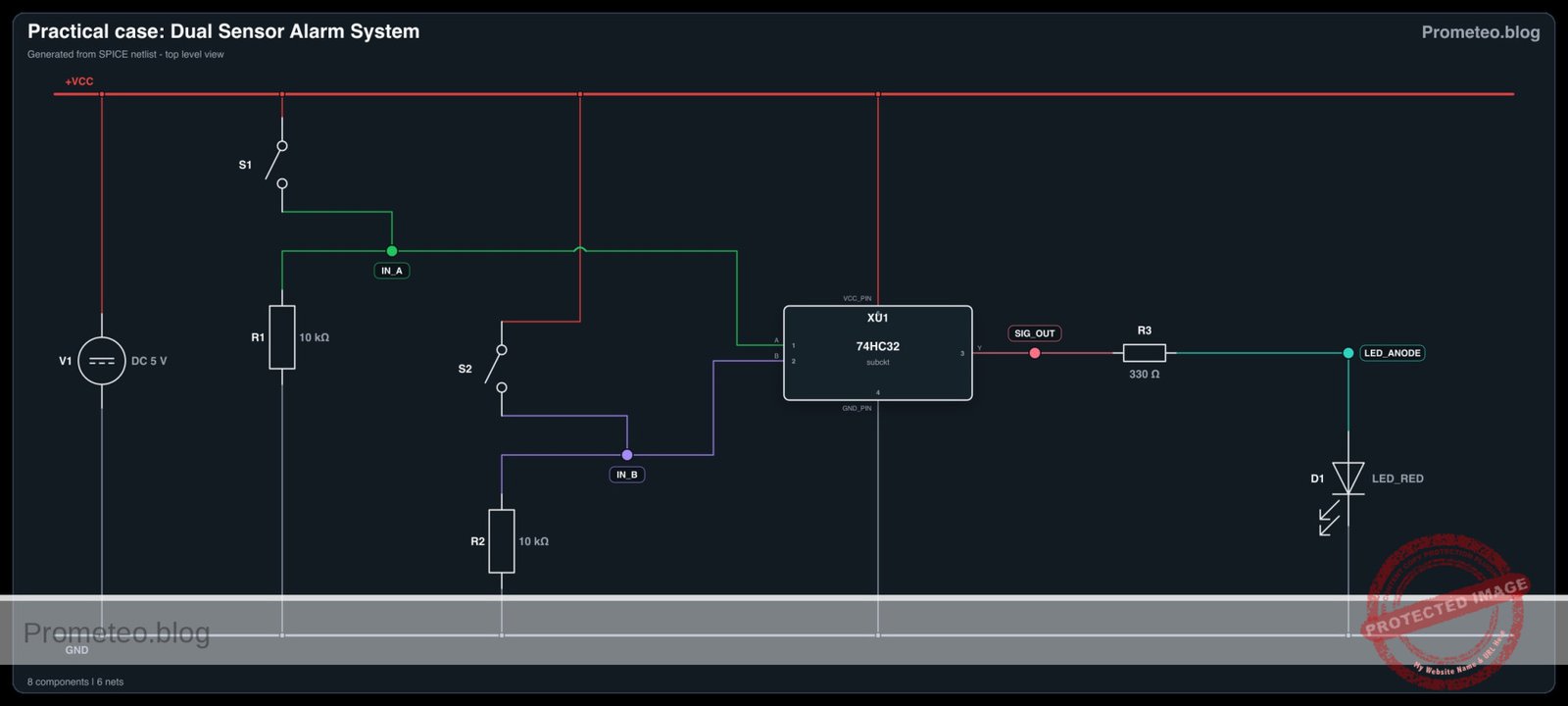Screen dimensions: 1568x706
Task: Click the R3 reference label
Action: tap(1145, 330)
